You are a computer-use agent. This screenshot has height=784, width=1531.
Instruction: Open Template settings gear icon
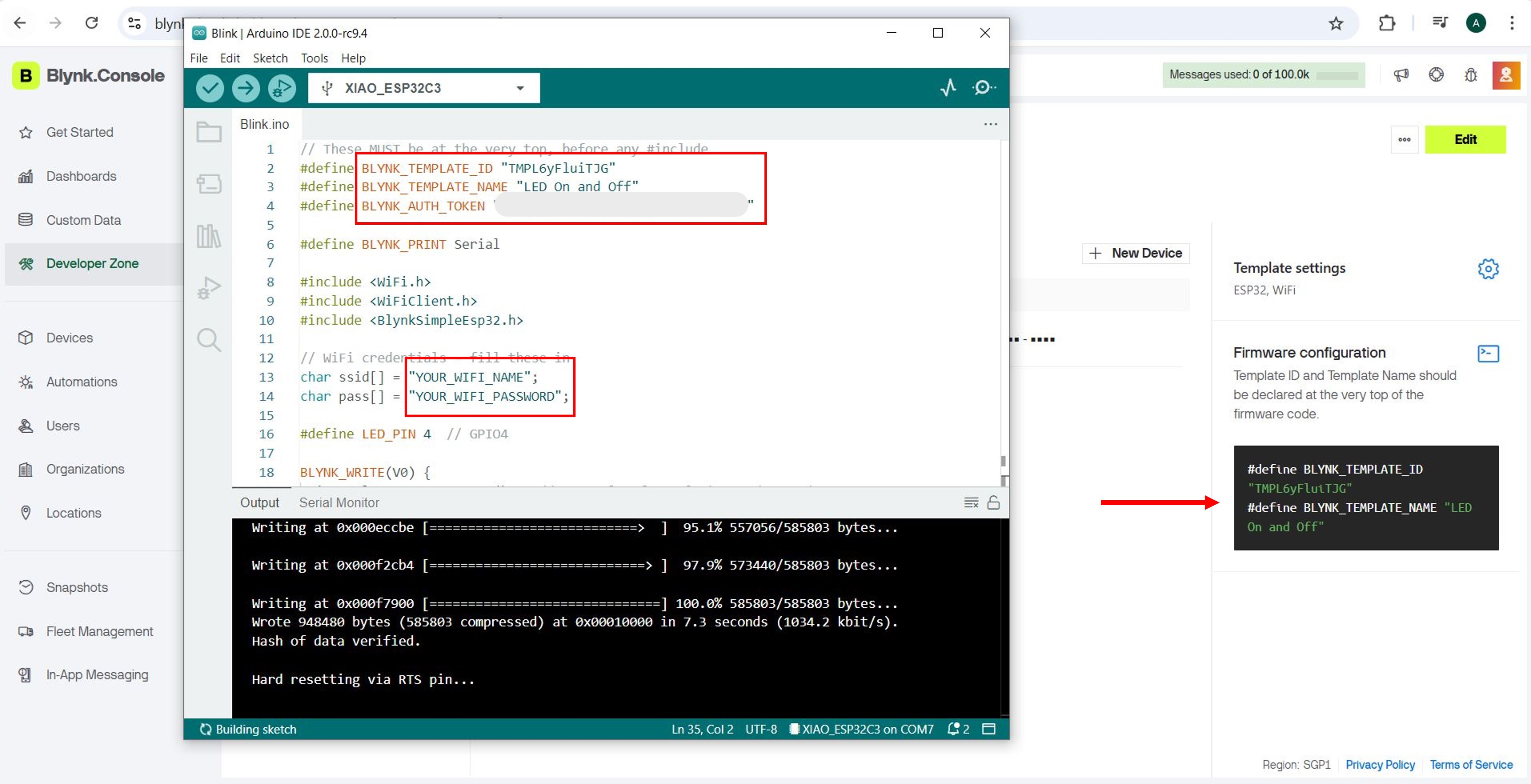coord(1488,269)
